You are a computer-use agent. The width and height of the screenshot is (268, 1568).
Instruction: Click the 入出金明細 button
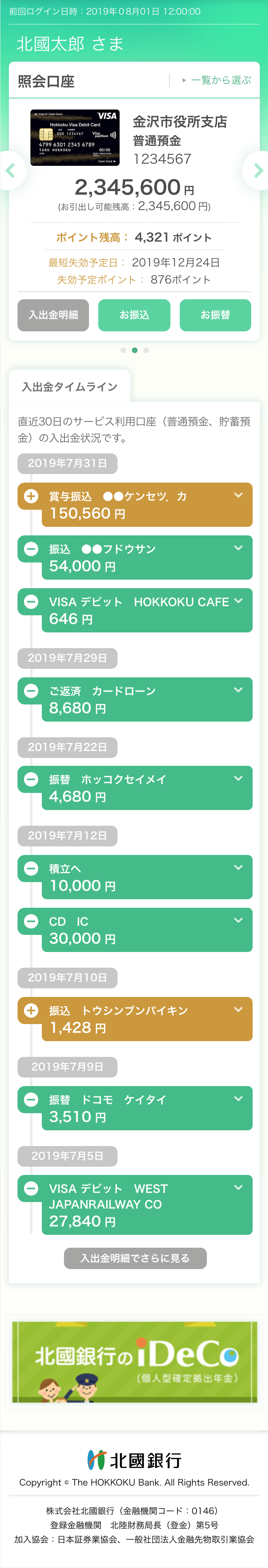[x=53, y=315]
